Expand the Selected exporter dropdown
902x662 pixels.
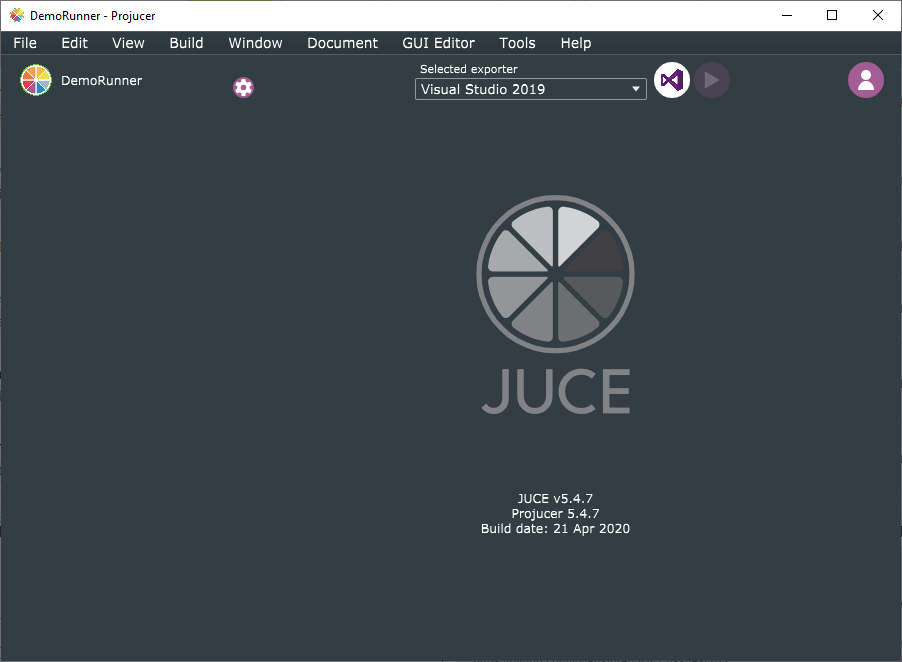point(530,89)
